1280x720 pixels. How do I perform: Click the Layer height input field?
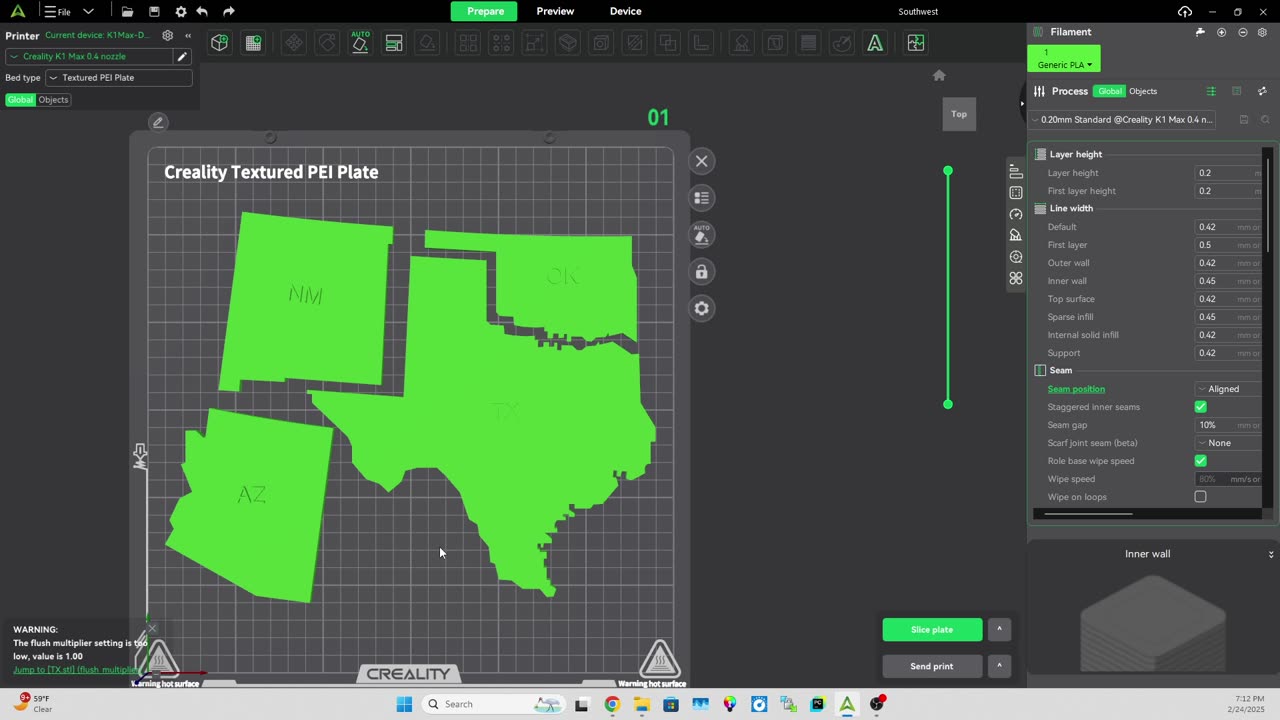tap(1229, 173)
